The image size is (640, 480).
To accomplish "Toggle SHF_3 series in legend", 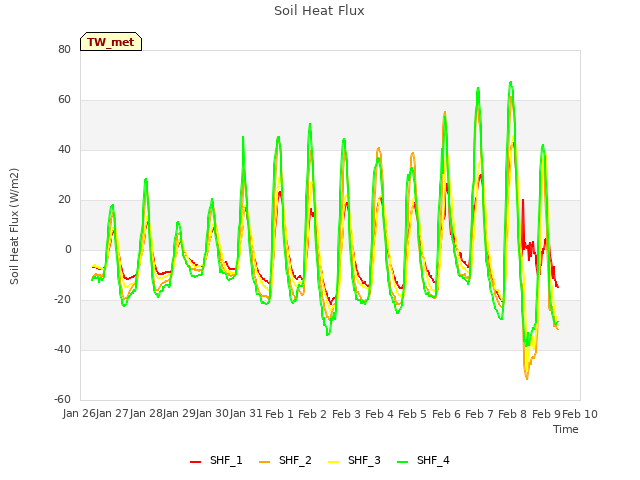I will (354, 460).
